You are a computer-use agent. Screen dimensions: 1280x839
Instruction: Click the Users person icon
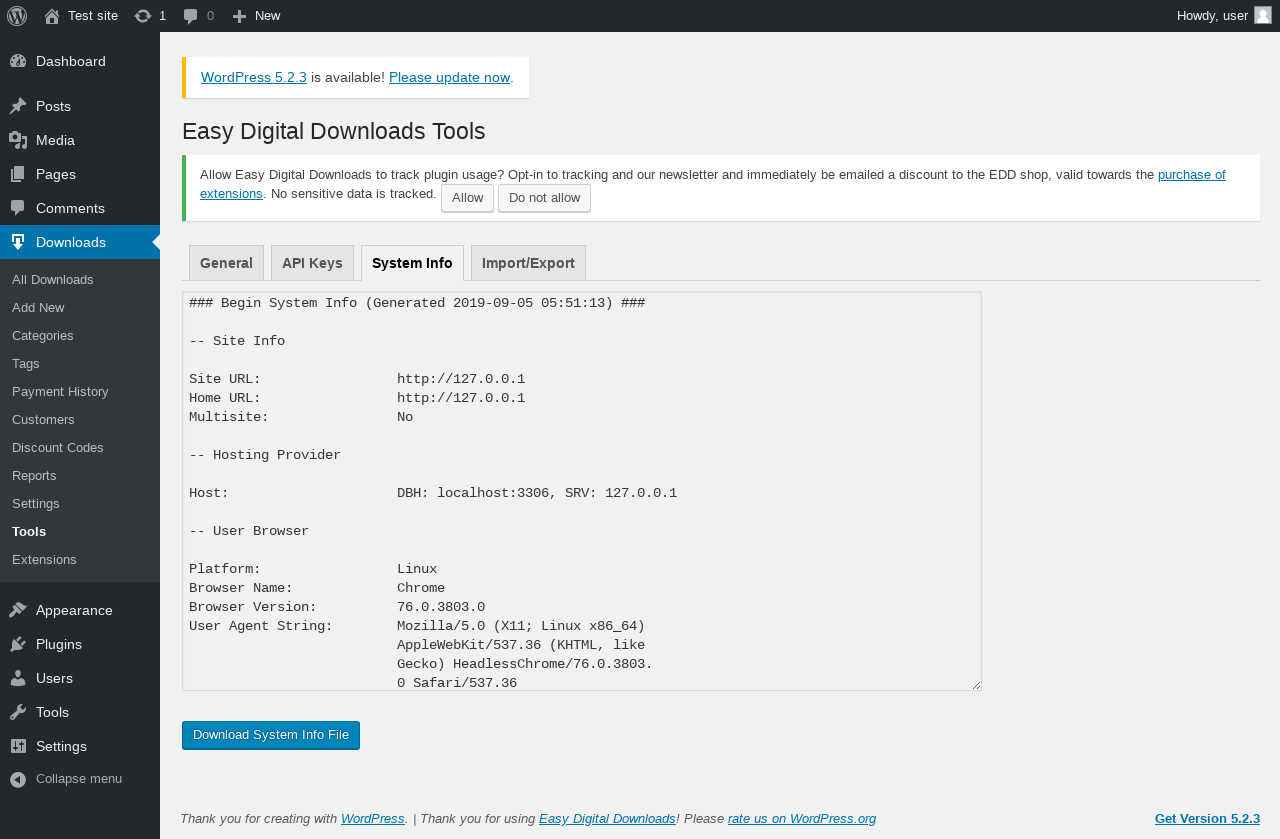(x=18, y=678)
